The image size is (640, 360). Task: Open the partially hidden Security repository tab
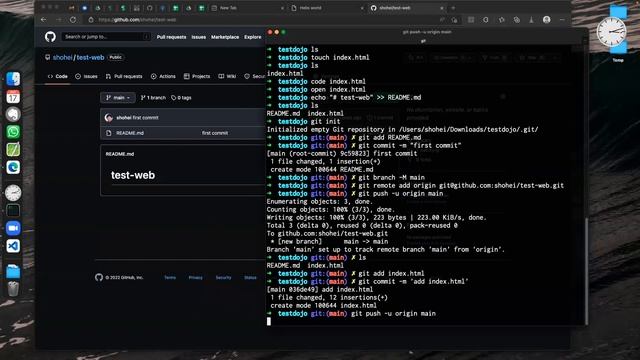point(255,76)
